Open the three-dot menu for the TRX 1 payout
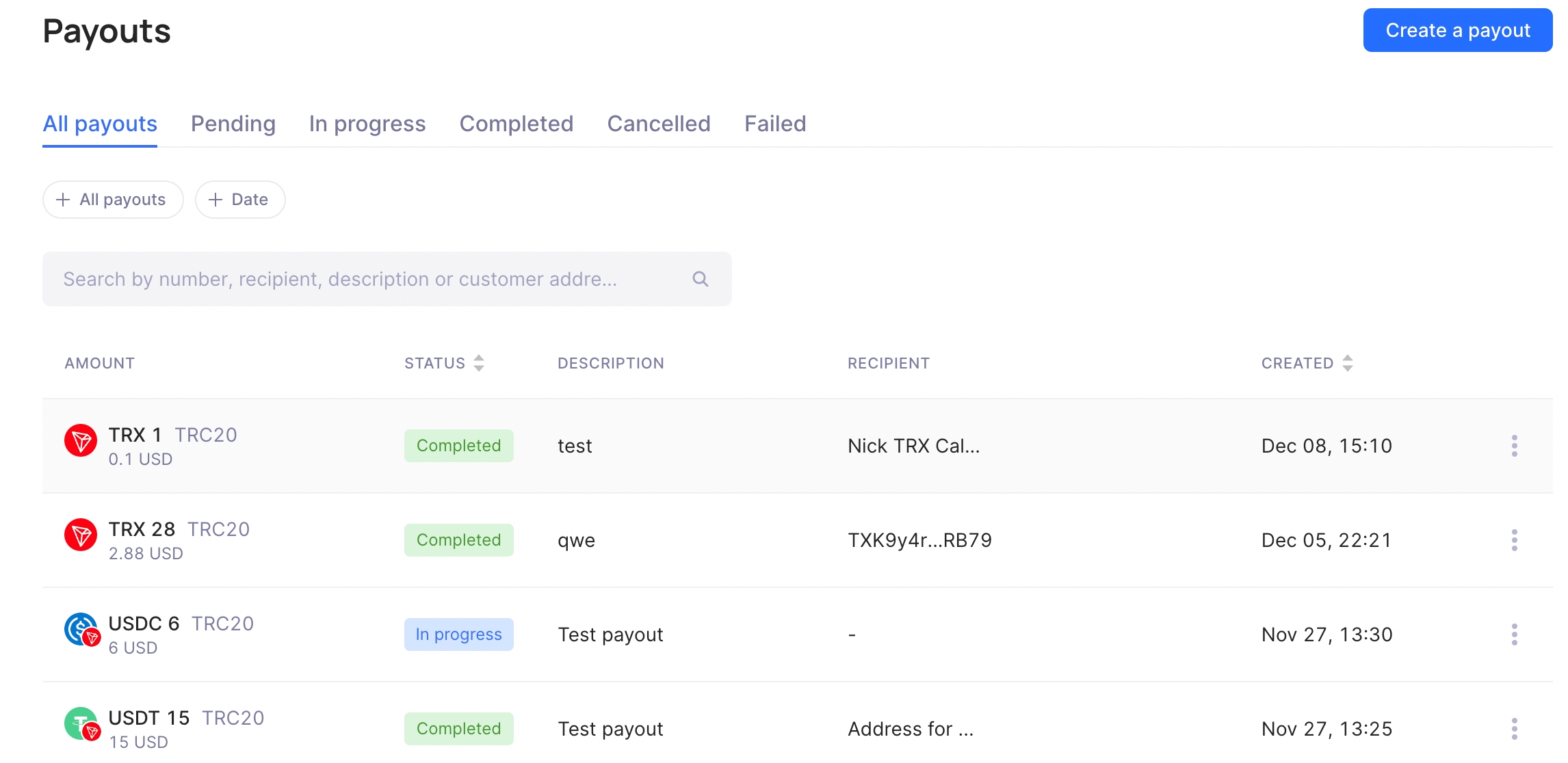1568x763 pixels. coord(1514,446)
